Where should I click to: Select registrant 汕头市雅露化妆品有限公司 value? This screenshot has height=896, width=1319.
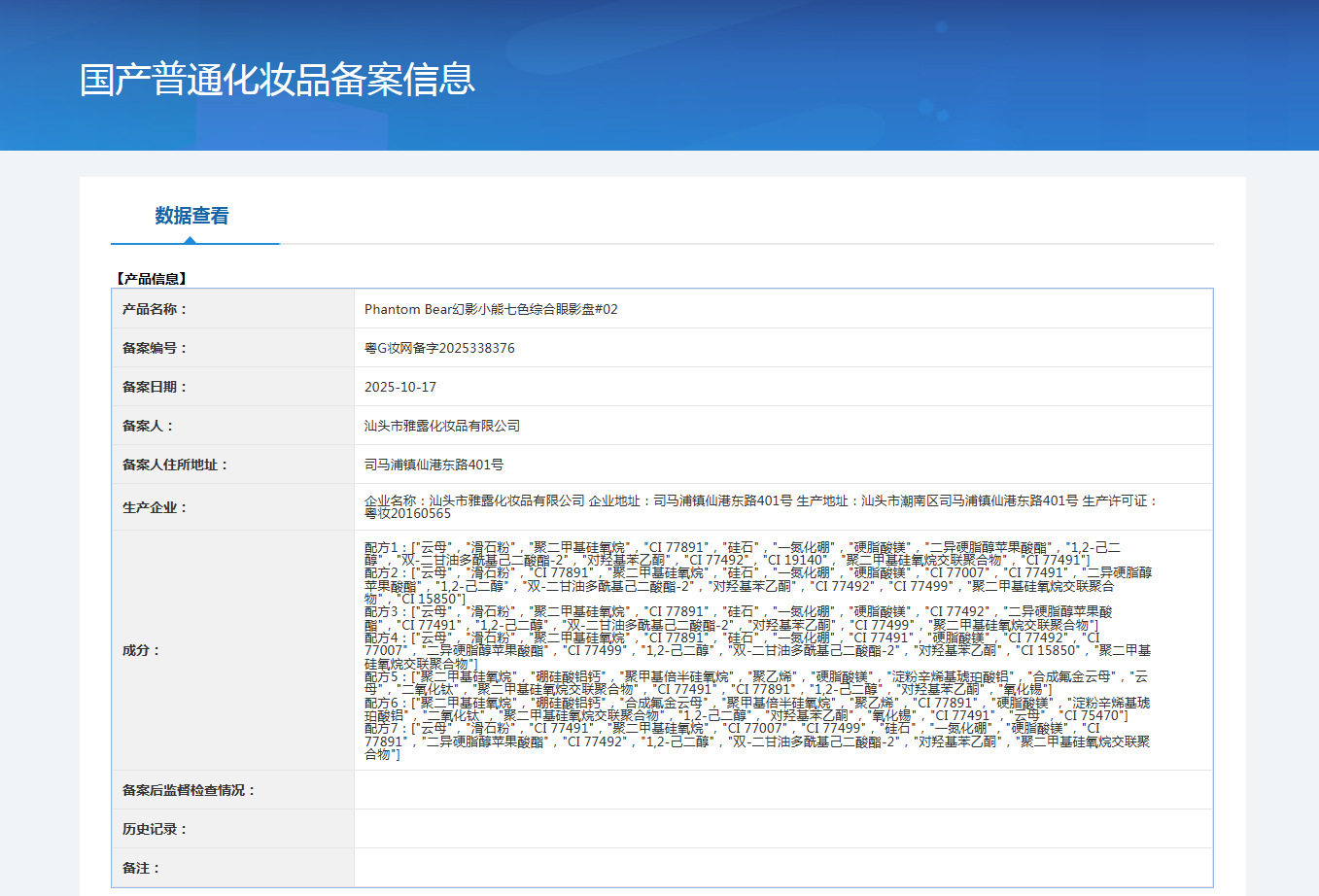(442, 426)
